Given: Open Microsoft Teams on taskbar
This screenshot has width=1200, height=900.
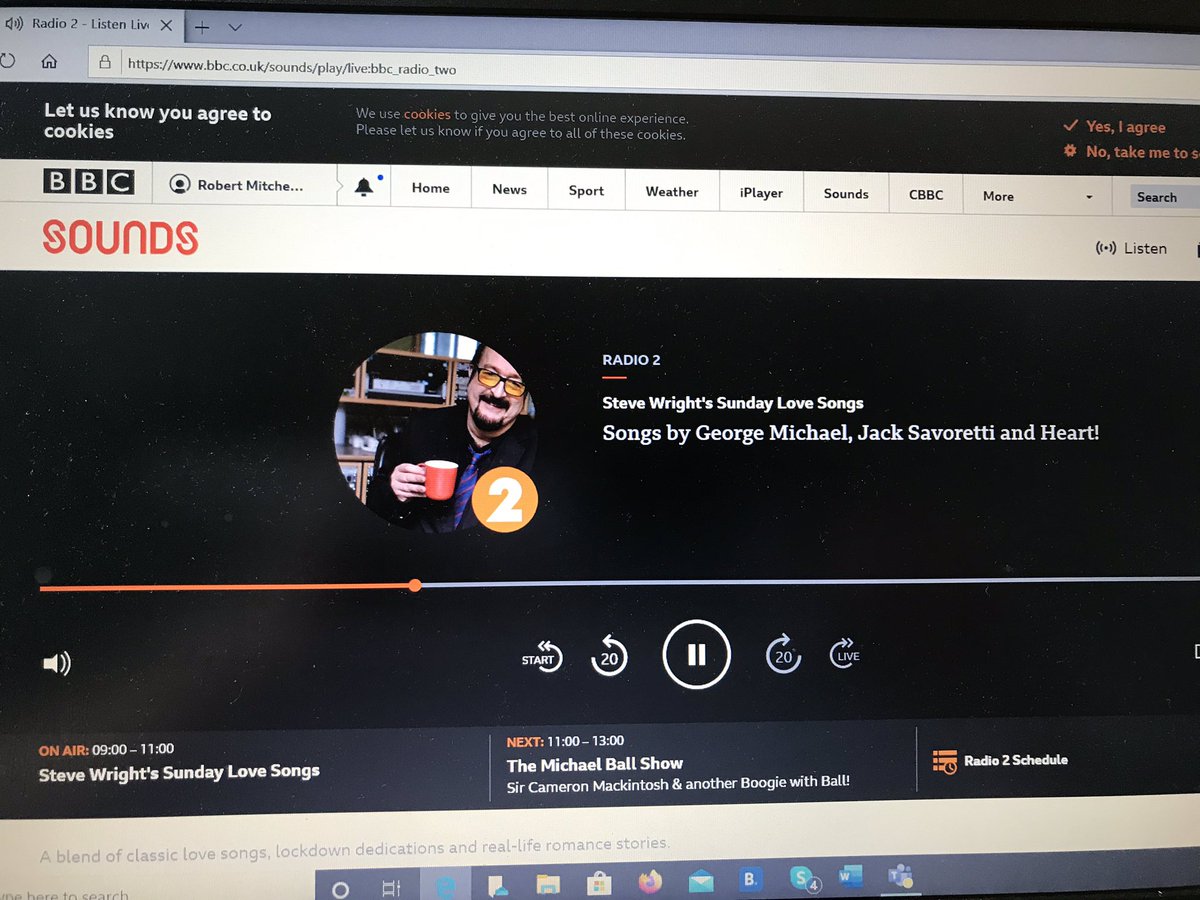Looking at the screenshot, I should pyautogui.click(x=900, y=877).
